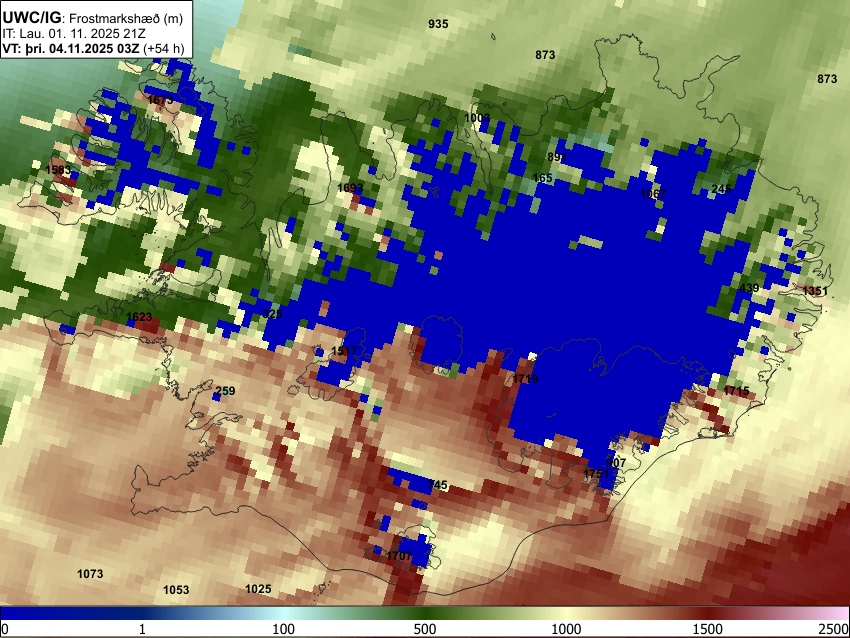Click the 1073 value label

click(90, 573)
